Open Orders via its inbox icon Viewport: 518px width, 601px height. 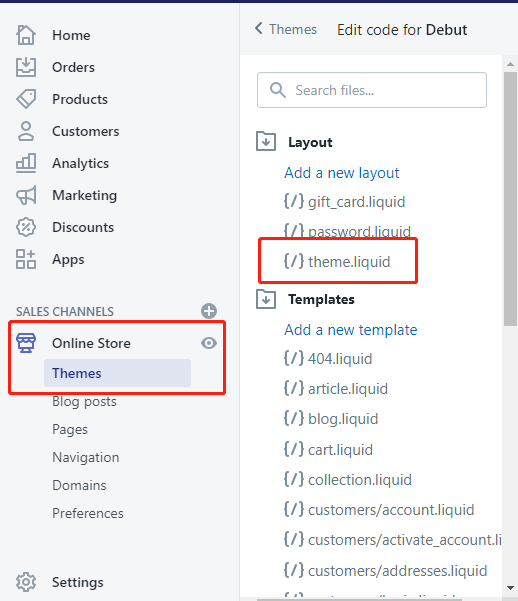tap(26, 67)
